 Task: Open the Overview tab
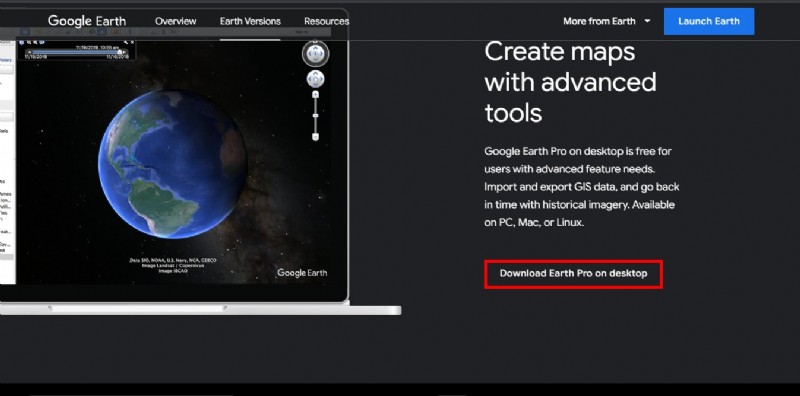(x=176, y=21)
